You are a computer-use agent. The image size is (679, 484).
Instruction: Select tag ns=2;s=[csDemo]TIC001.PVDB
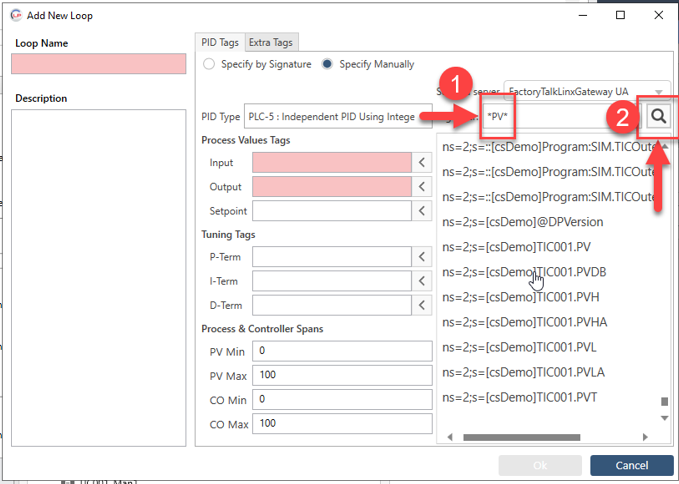[x=524, y=272]
